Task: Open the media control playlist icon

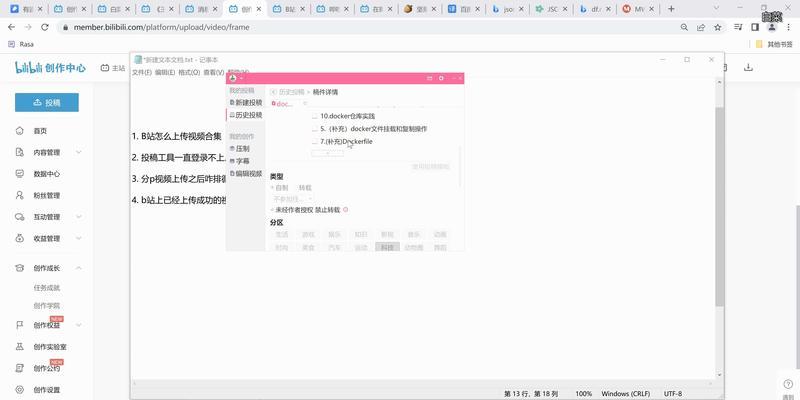Action: (x=738, y=27)
